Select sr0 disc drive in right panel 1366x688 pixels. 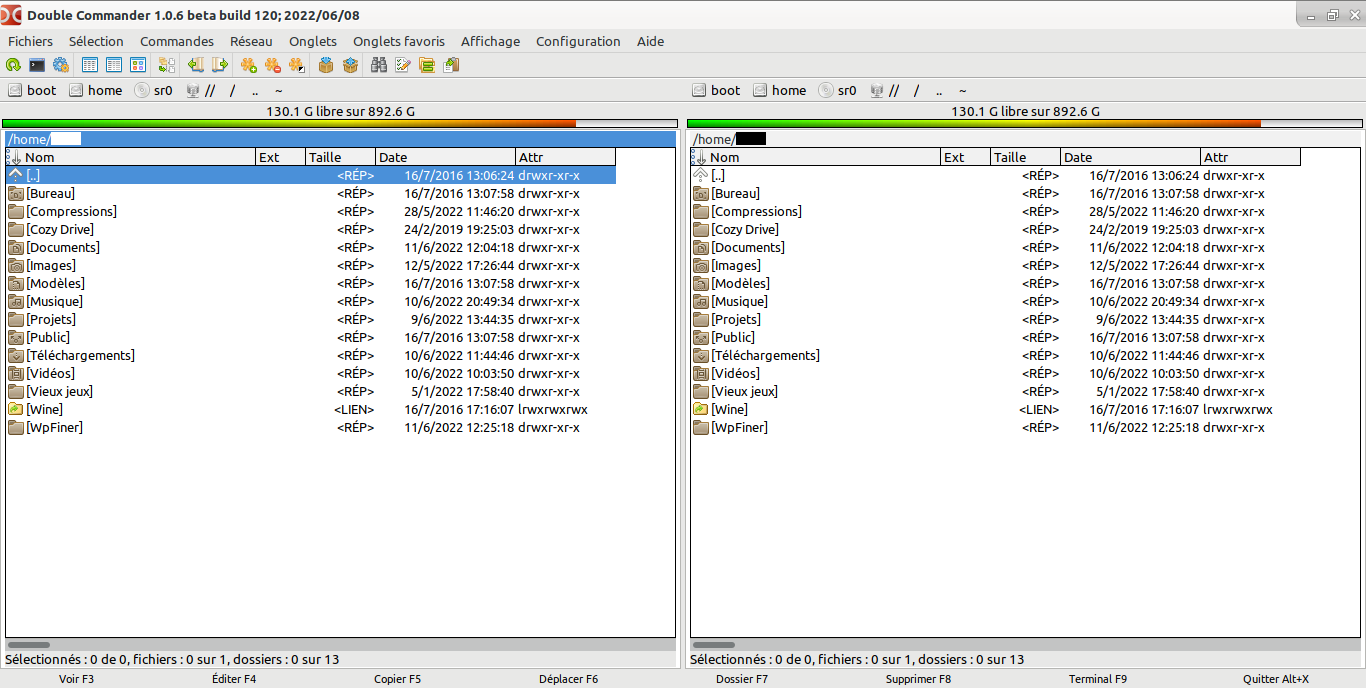[x=838, y=90]
